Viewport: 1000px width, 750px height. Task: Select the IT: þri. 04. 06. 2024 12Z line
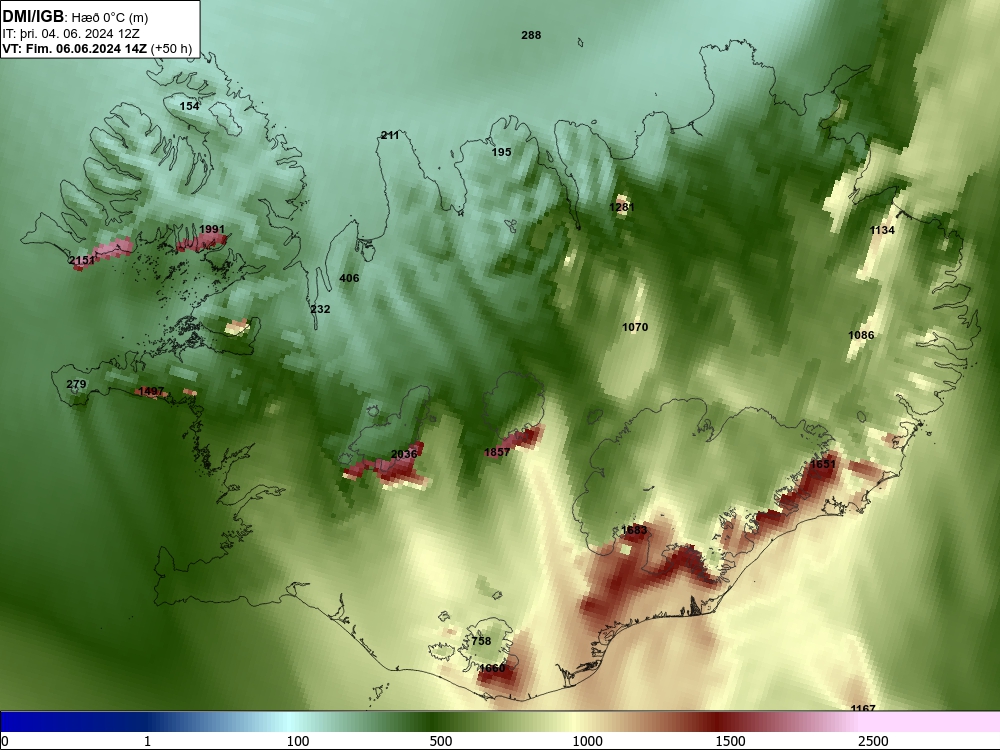(x=71, y=34)
